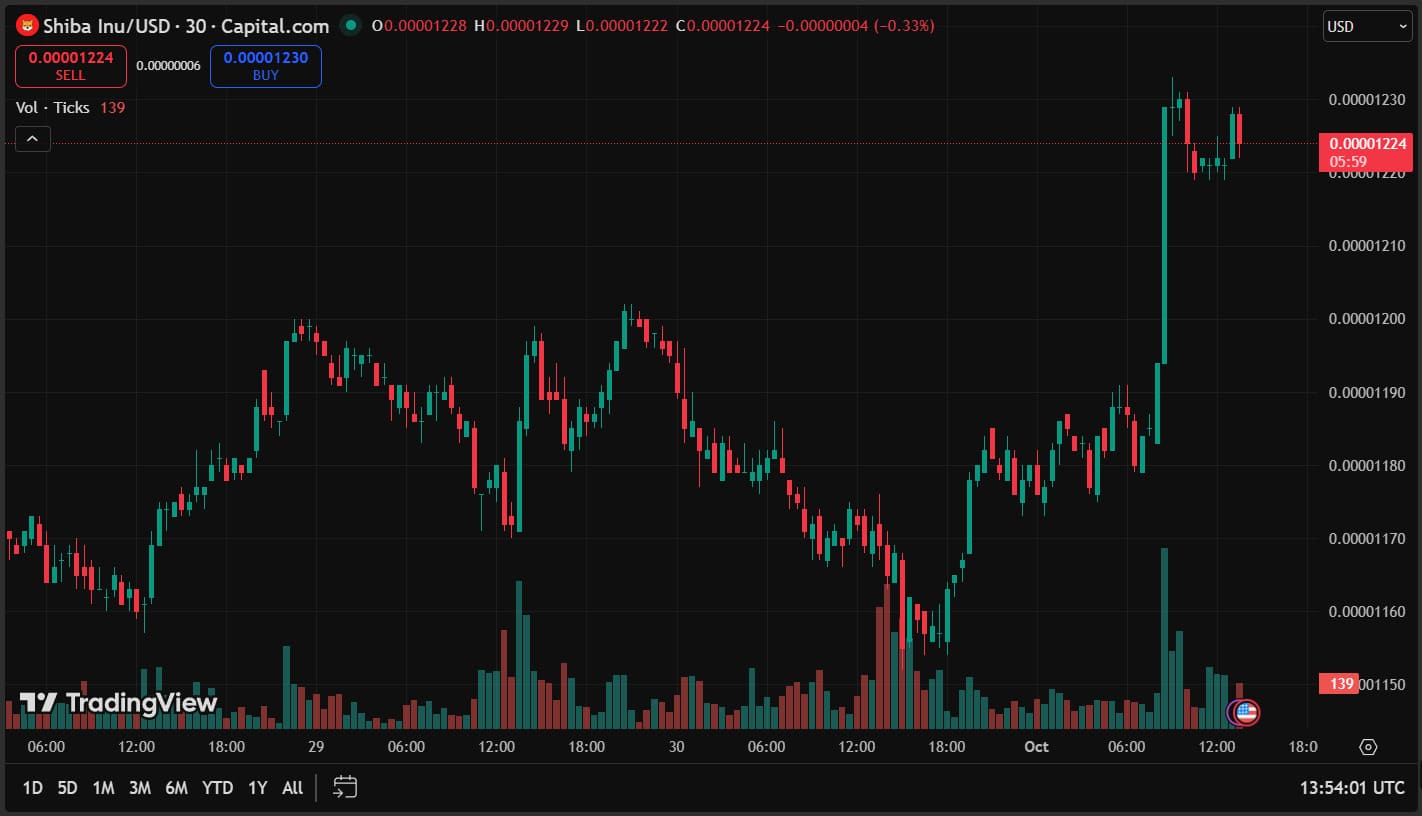Open the go-to-date calendar icon
This screenshot has width=1422, height=816.
click(x=345, y=787)
